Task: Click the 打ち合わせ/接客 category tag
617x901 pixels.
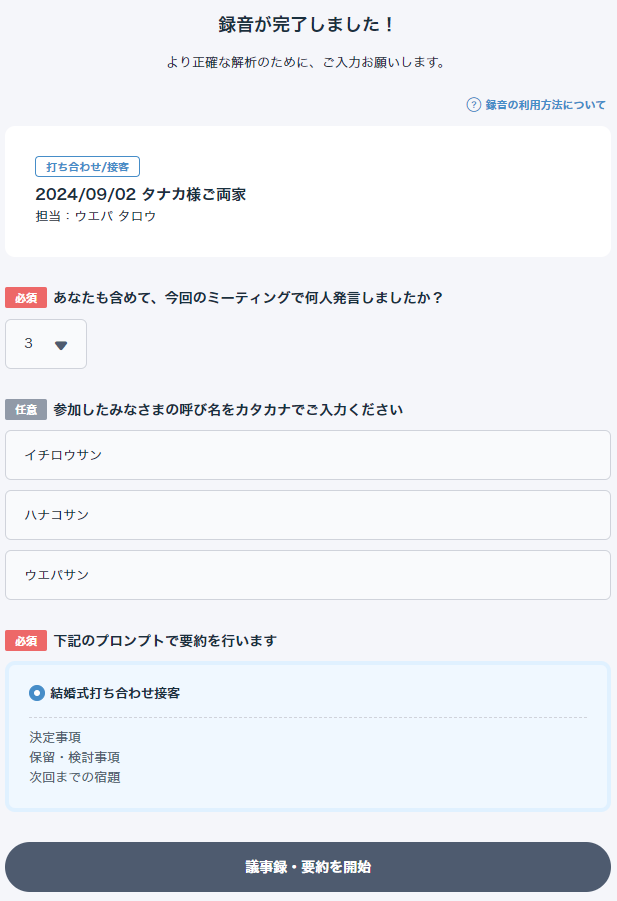Action: 87,167
